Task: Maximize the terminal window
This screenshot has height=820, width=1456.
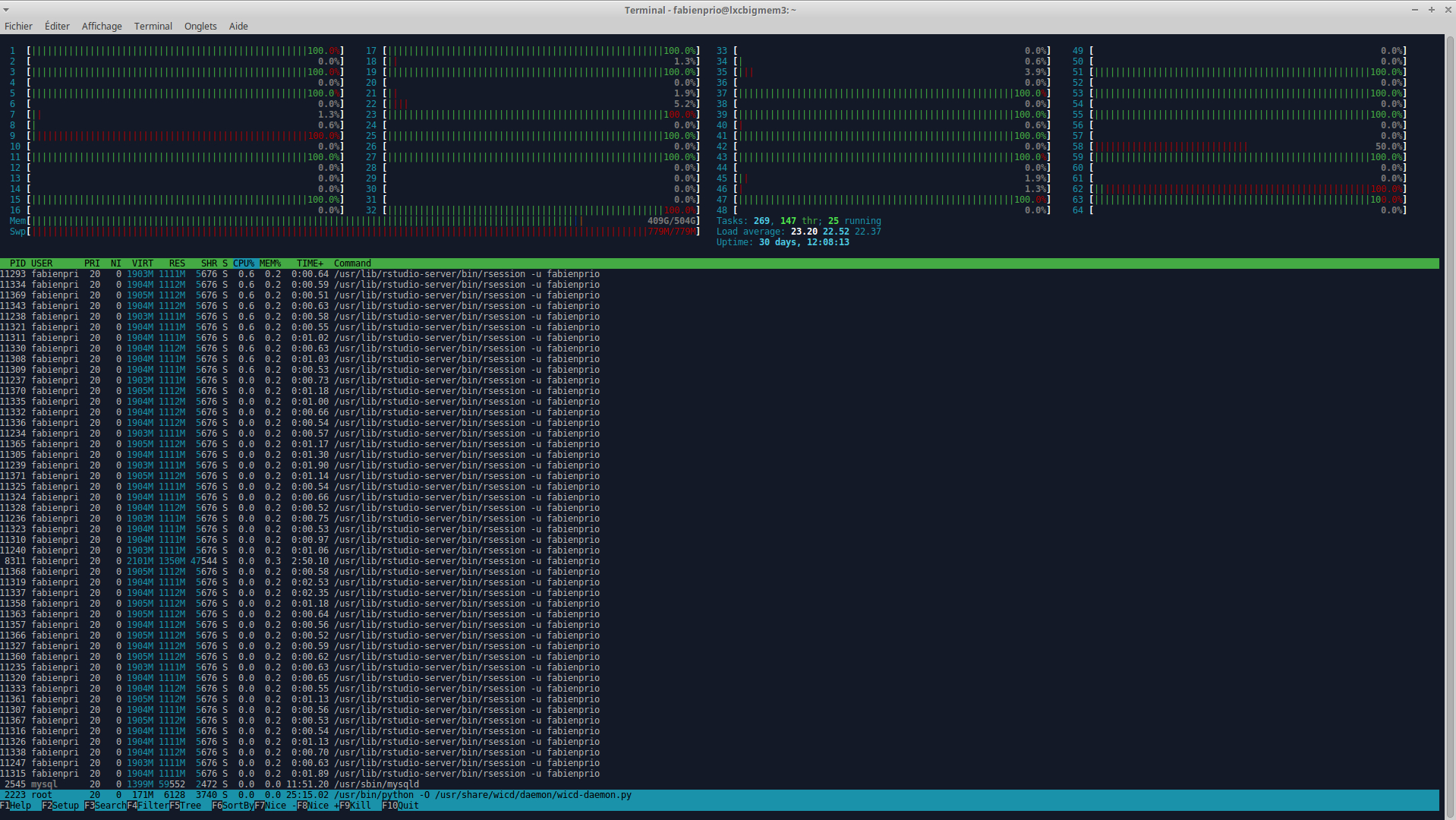Action: [x=1431, y=10]
